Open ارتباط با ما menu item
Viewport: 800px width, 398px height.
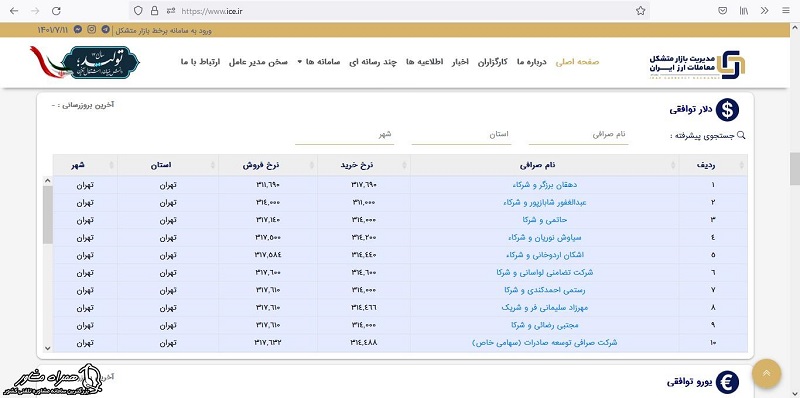(x=200, y=62)
